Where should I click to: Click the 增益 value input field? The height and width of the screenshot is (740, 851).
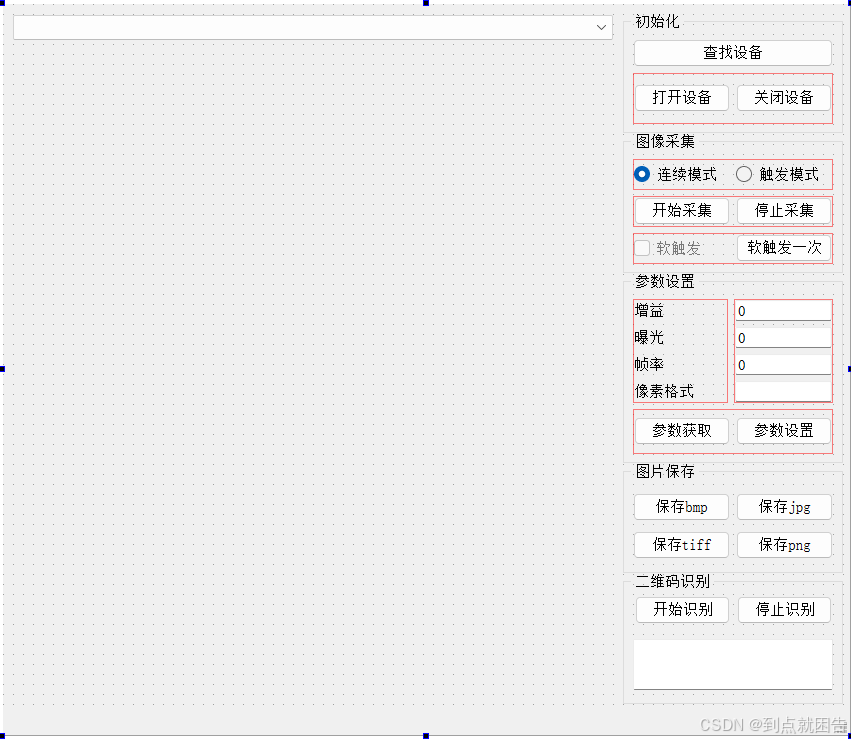pos(783,311)
